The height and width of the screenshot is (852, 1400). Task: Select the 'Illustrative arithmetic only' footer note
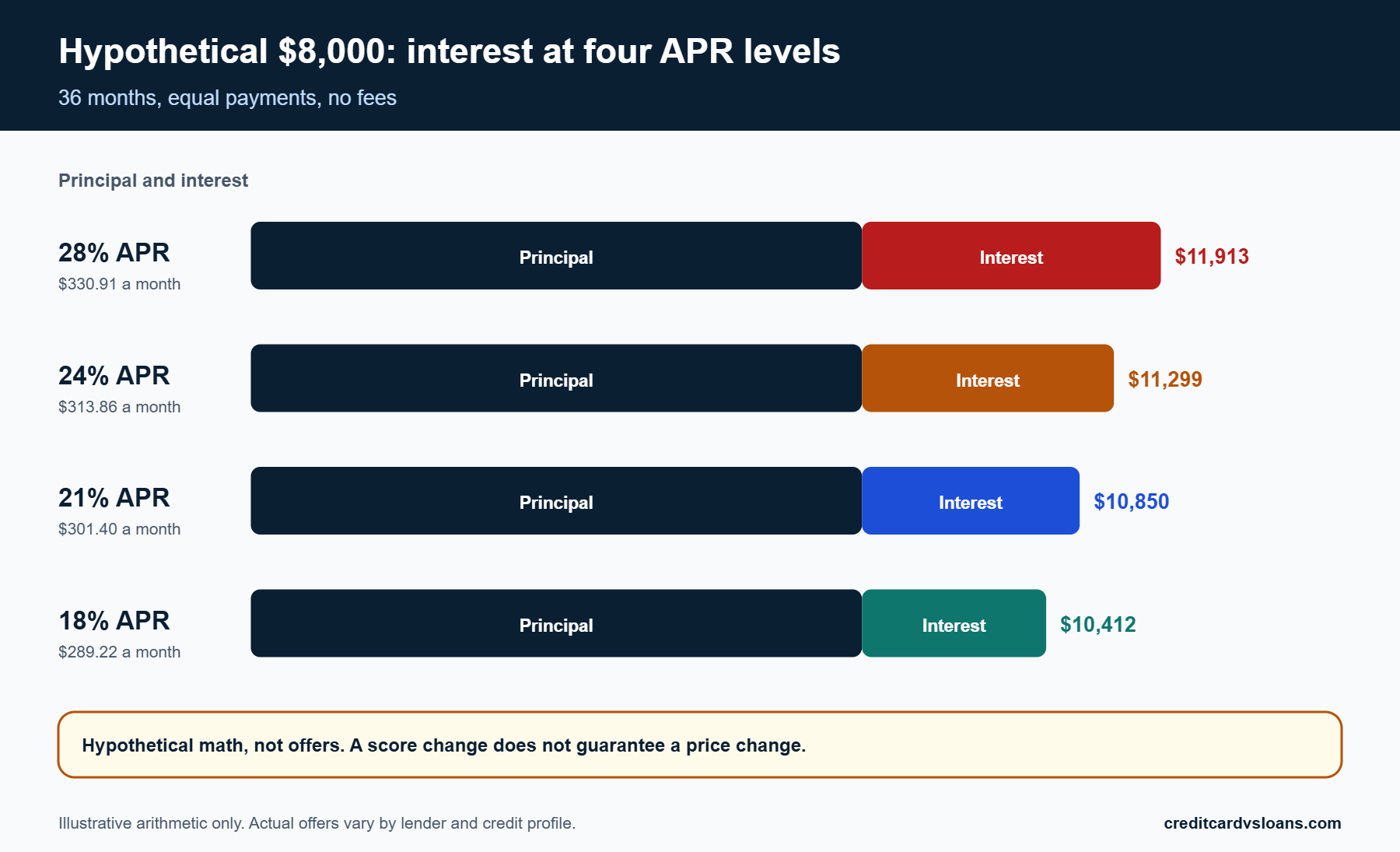[x=317, y=823]
